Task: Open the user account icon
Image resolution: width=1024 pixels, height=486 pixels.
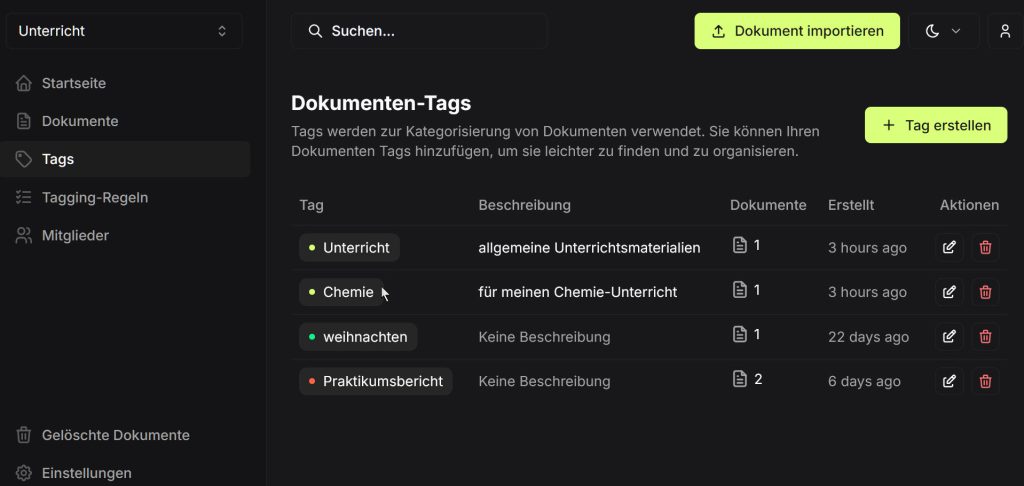Action: click(1006, 31)
